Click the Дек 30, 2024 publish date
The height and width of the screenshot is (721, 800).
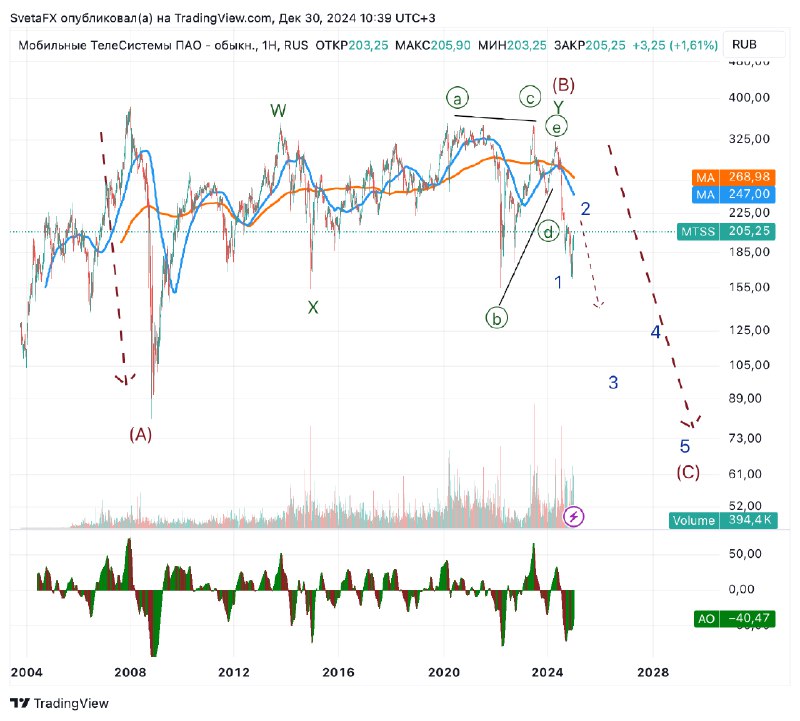317,18
